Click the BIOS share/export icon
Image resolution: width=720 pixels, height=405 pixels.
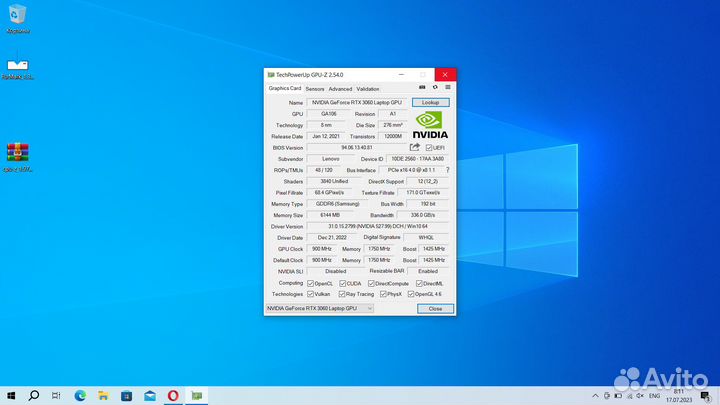pos(416,147)
